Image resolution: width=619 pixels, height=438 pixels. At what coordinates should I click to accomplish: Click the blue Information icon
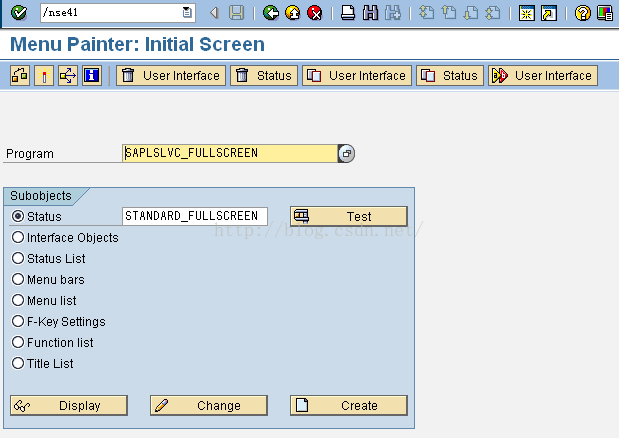pyautogui.click(x=92, y=75)
